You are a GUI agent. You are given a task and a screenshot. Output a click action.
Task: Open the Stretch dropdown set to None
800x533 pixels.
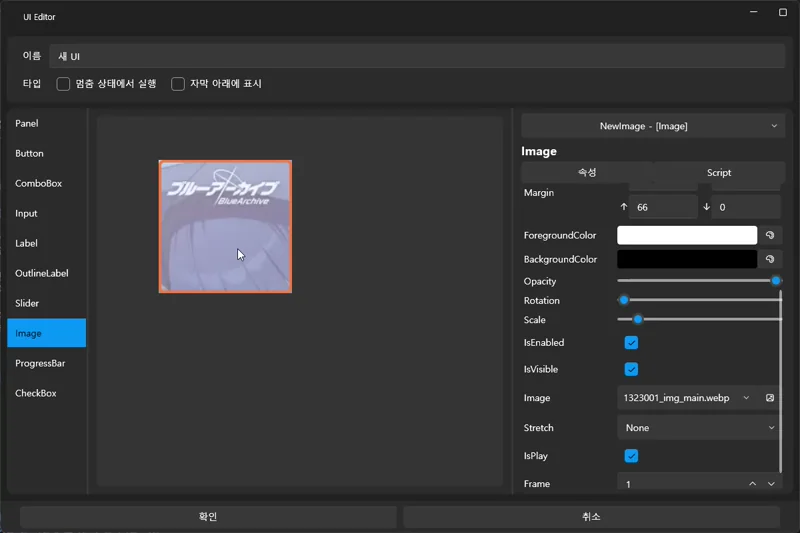698,428
